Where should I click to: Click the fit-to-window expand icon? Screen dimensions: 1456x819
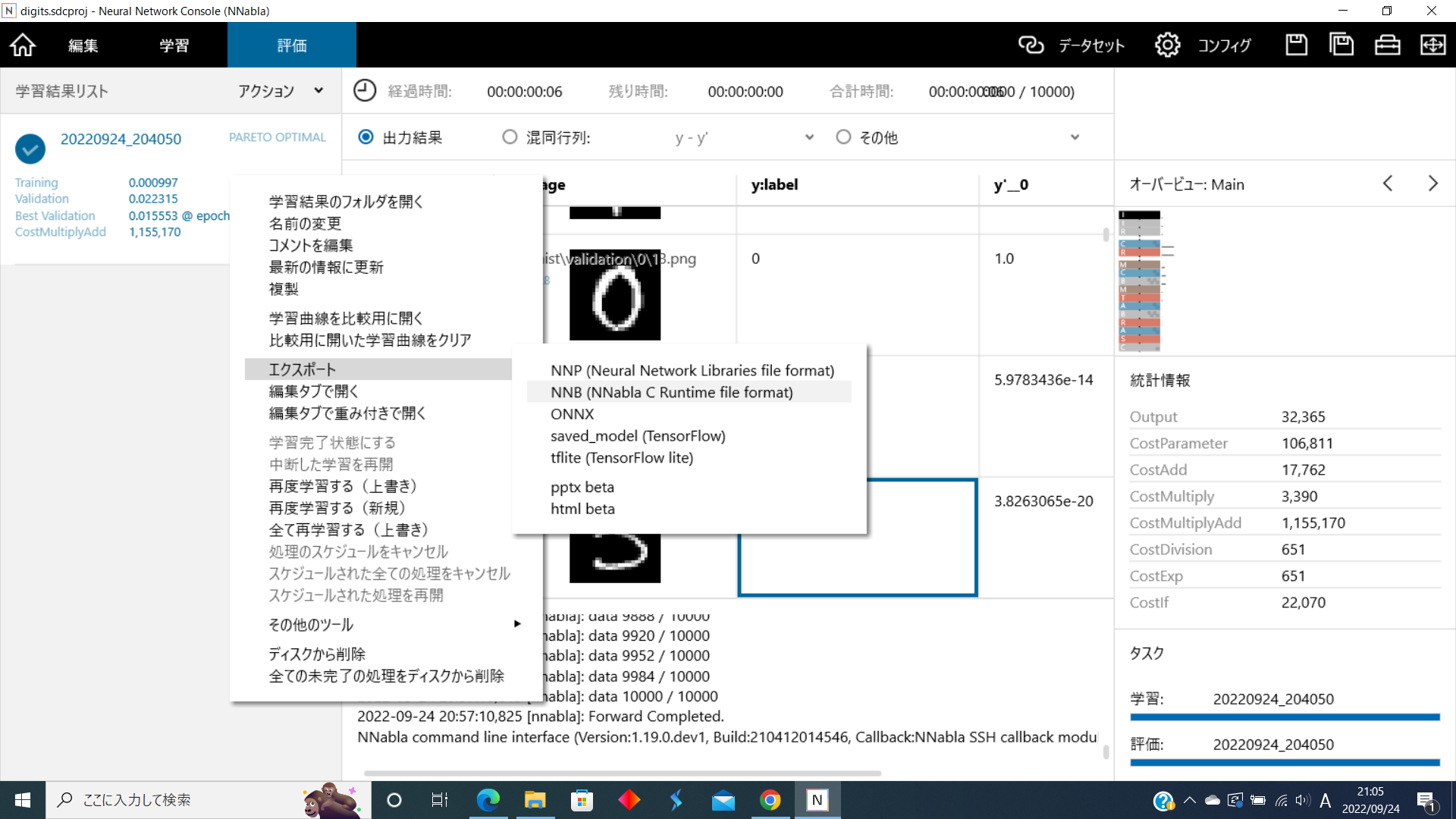tap(1432, 45)
